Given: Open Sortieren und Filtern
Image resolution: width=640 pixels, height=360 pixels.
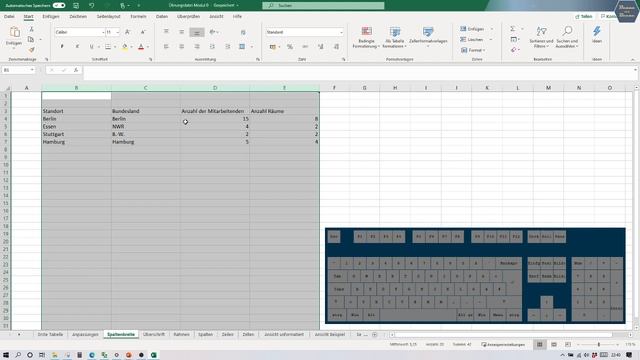Looking at the screenshot, I should [x=541, y=38].
